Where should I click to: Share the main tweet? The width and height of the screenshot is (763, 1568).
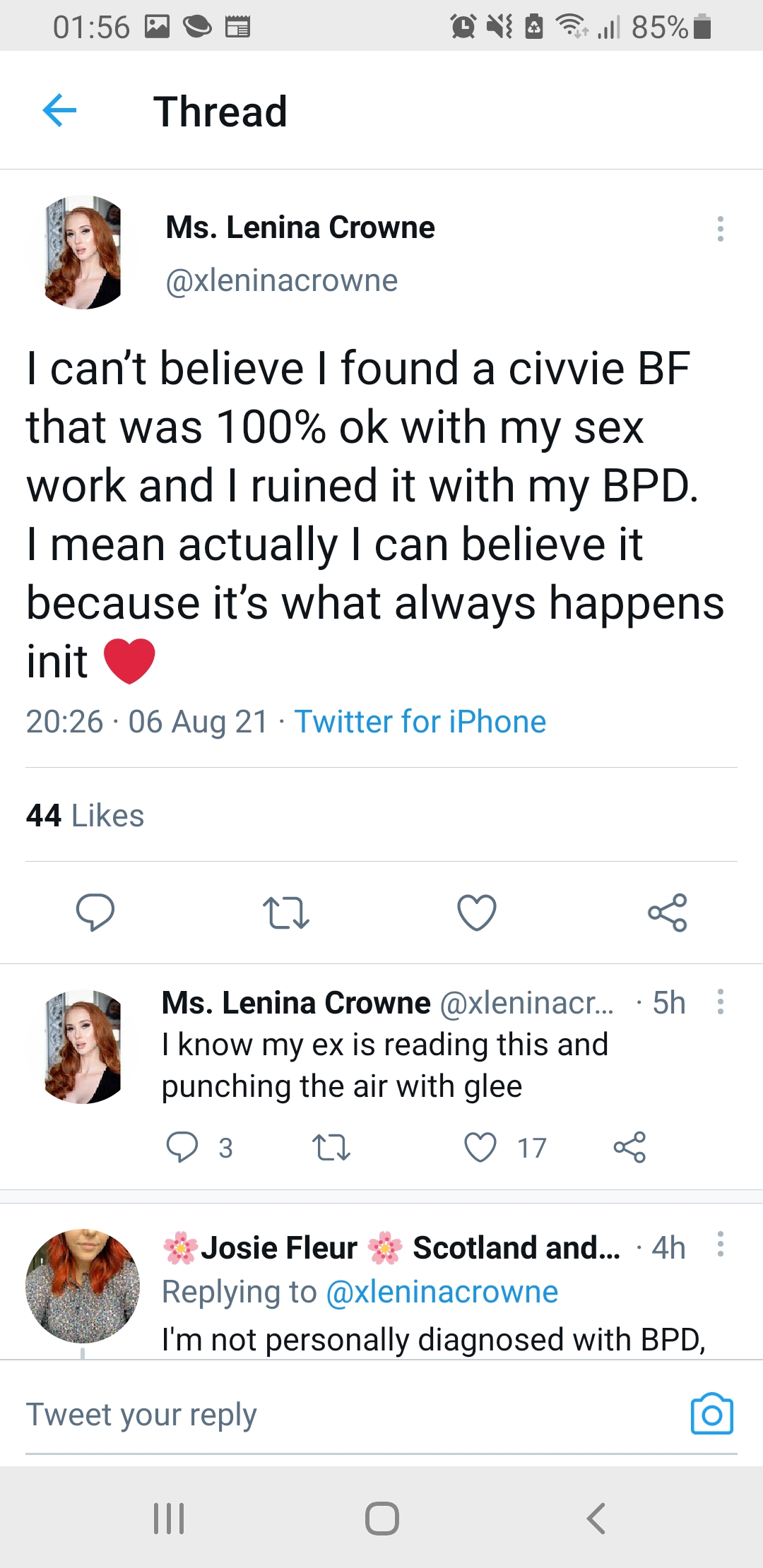click(668, 912)
